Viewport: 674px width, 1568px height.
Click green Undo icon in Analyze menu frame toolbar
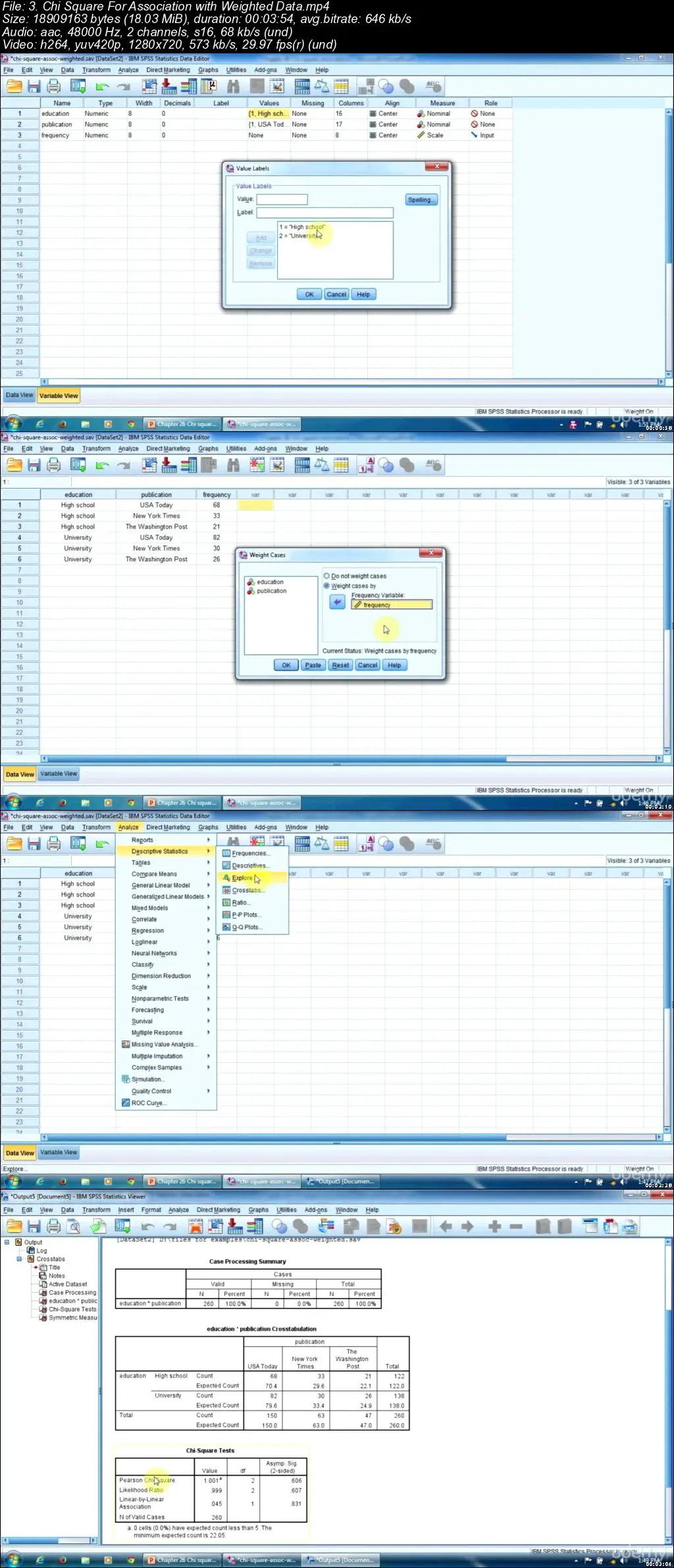point(102,844)
